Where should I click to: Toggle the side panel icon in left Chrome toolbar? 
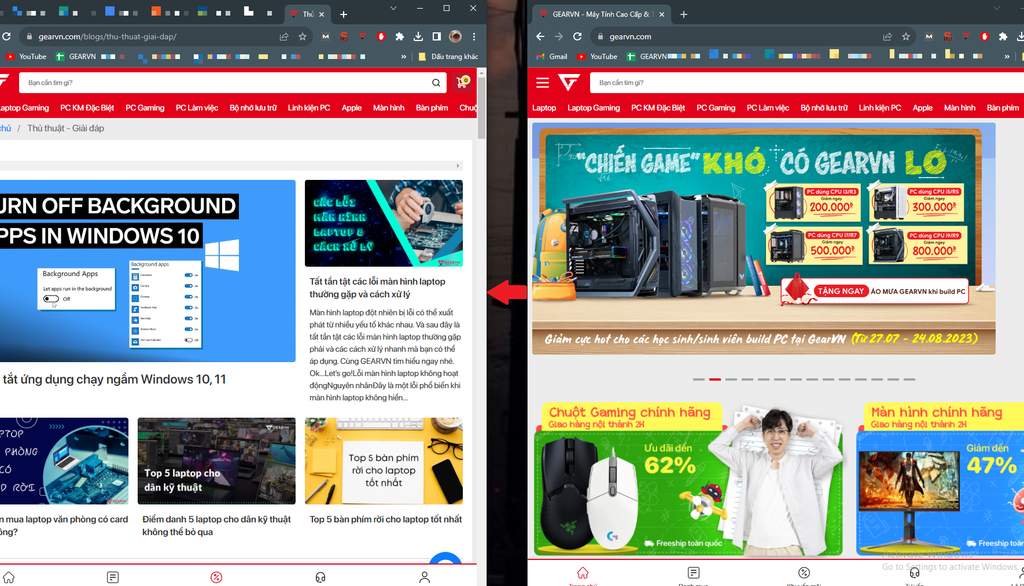[x=436, y=37]
